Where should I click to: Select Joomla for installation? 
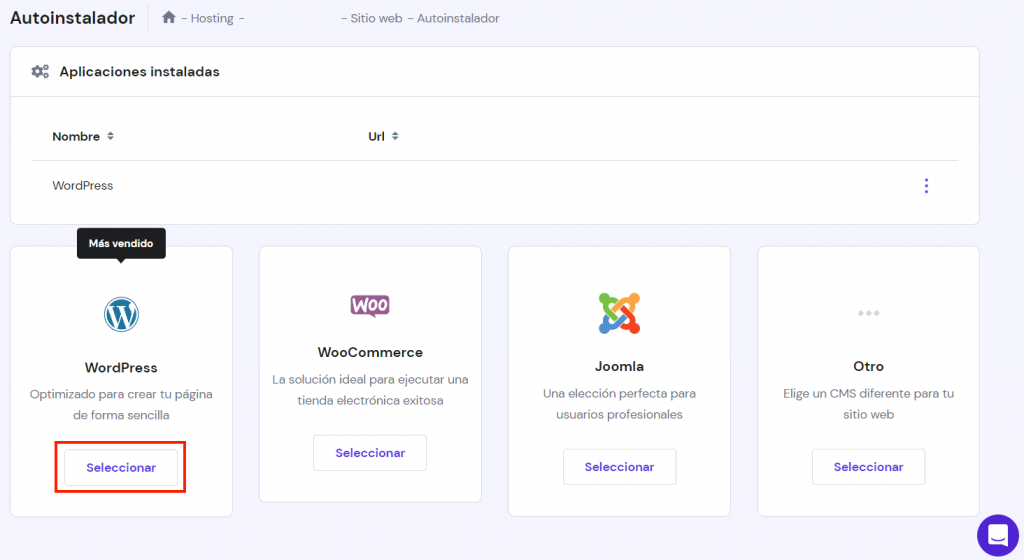[x=619, y=467]
